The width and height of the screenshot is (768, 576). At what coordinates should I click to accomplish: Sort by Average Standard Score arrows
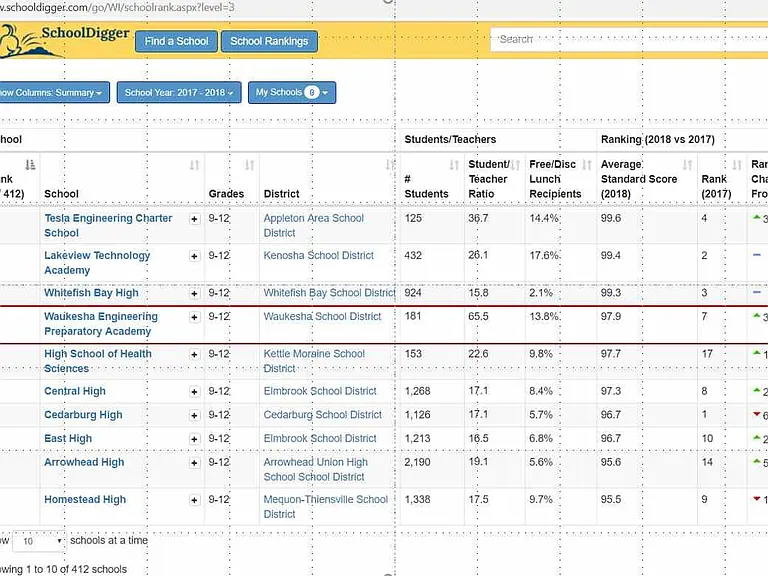coord(688,165)
